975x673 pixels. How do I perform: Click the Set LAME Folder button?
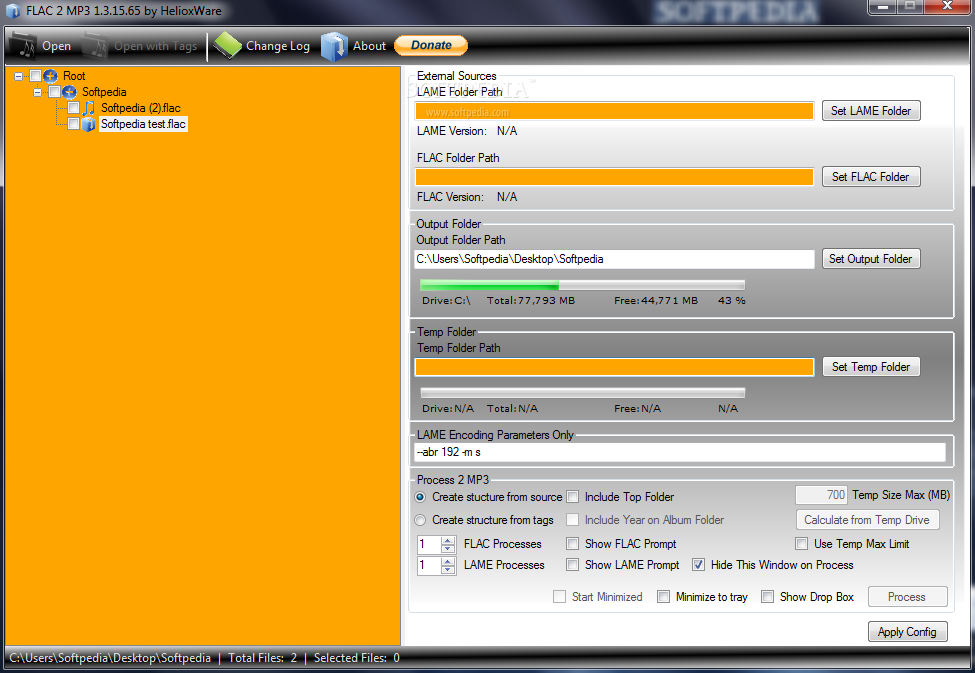click(x=871, y=111)
